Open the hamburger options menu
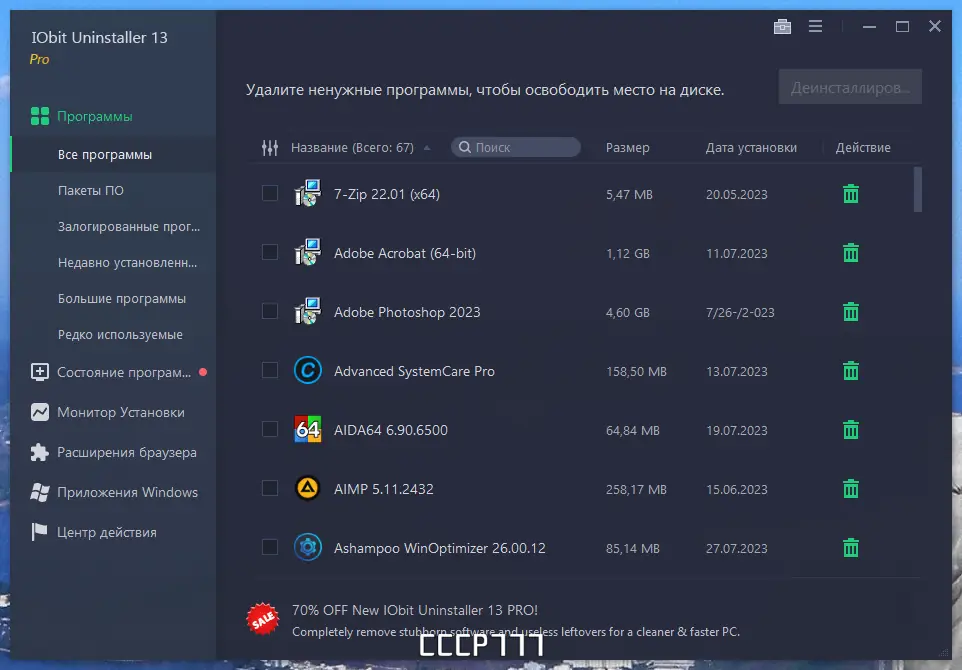 [815, 26]
